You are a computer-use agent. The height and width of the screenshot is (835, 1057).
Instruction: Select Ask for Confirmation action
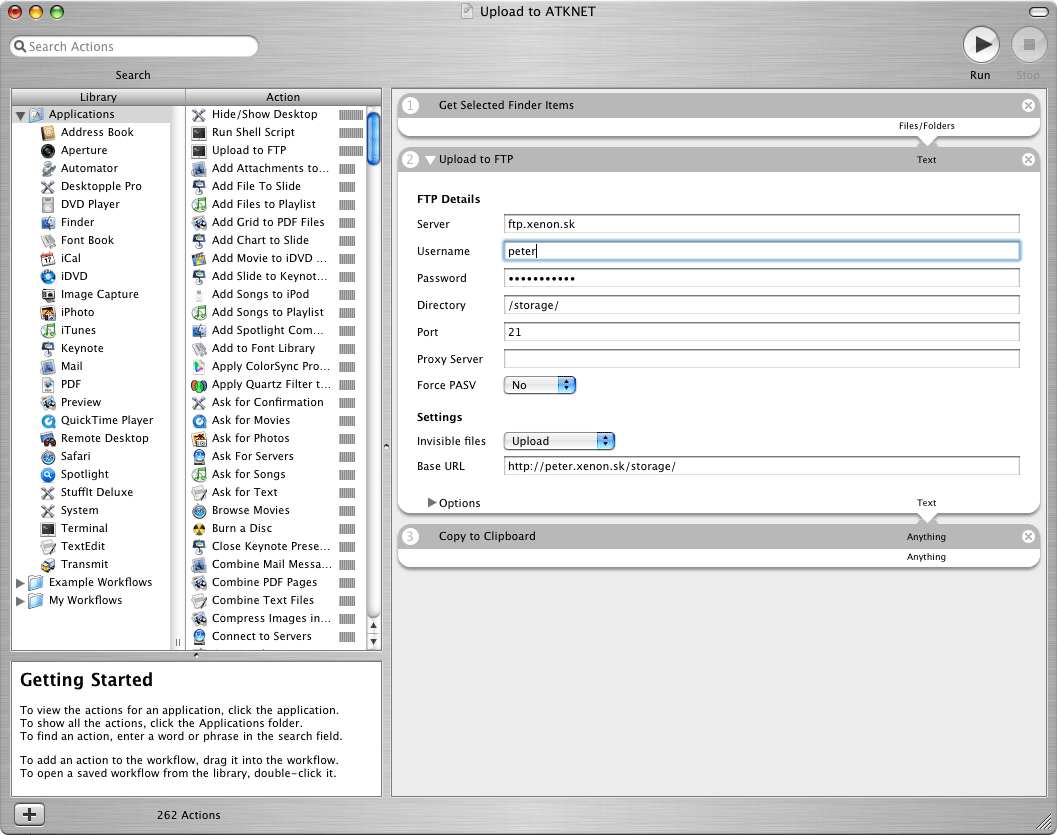[x=276, y=402]
